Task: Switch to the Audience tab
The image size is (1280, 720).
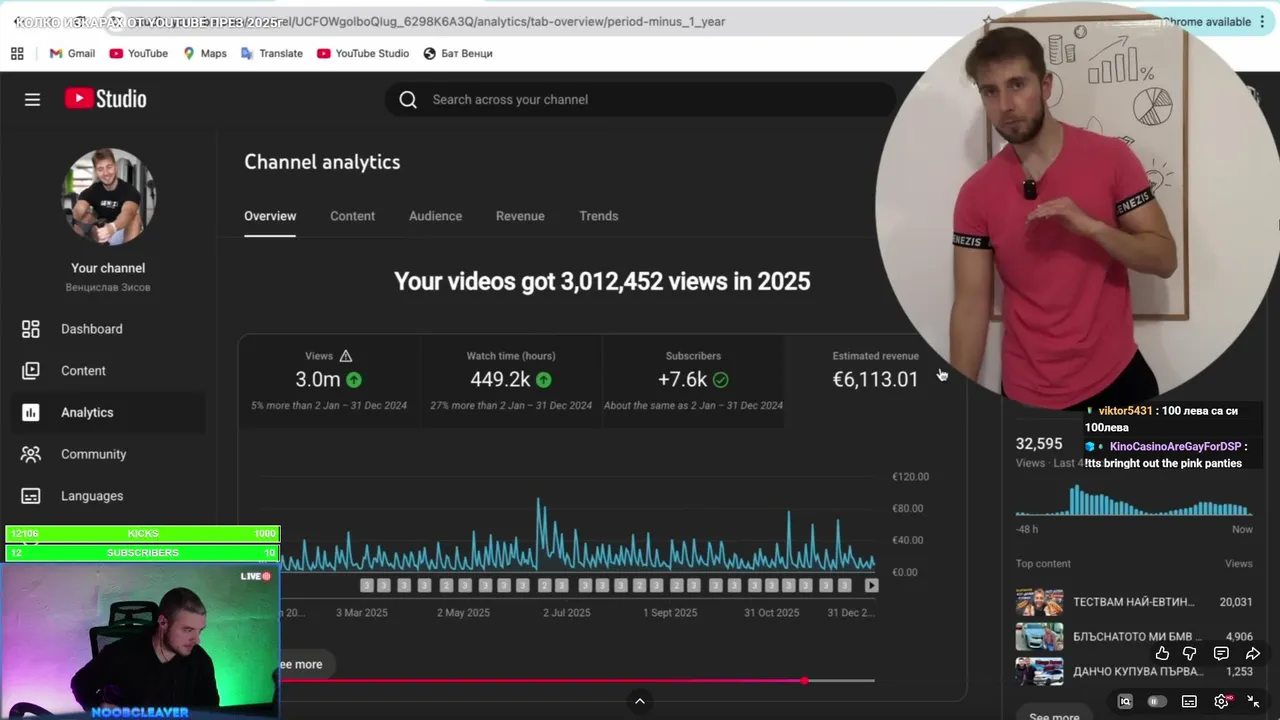Action: [x=435, y=216]
